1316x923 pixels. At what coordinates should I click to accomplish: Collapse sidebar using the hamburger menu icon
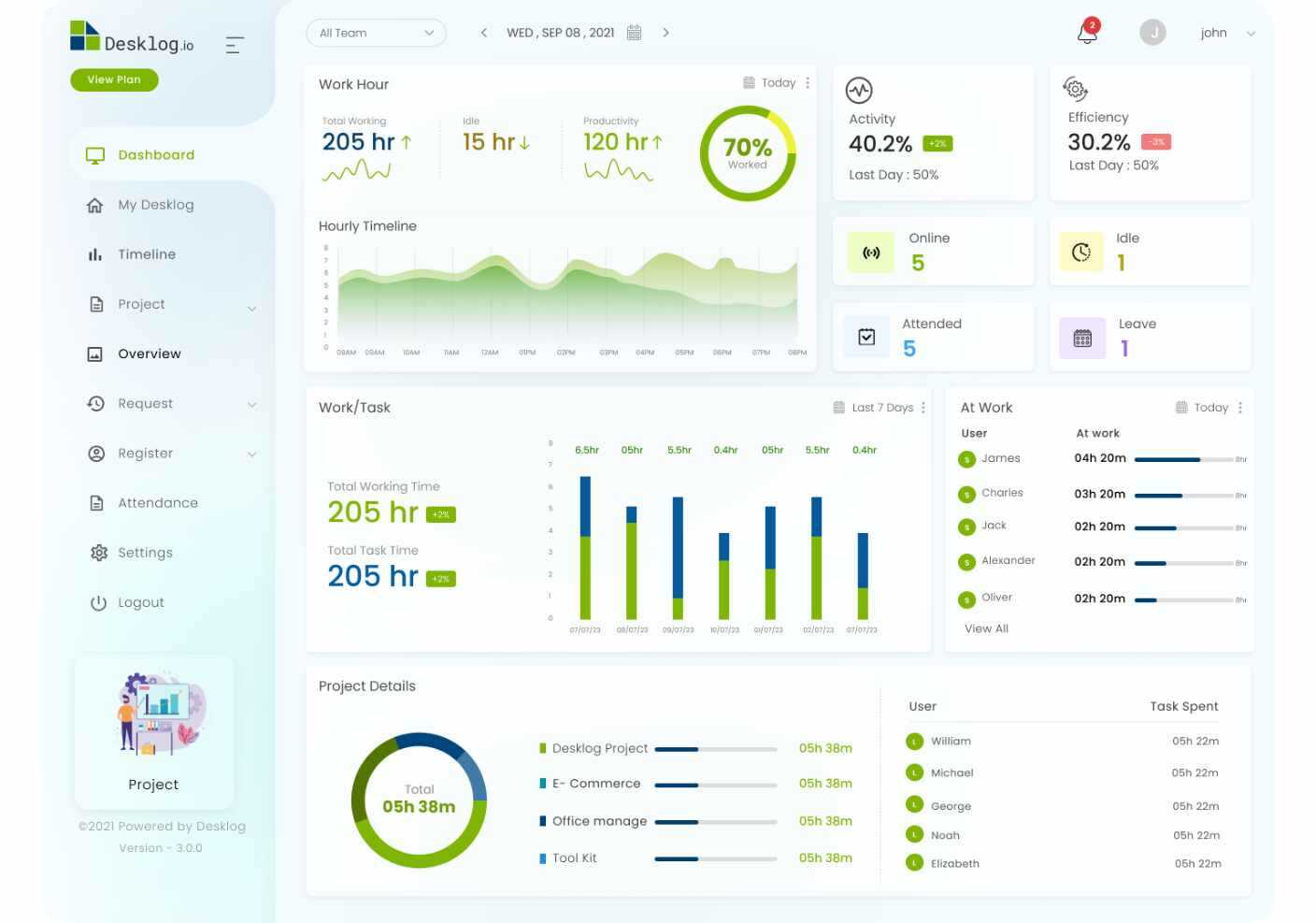tap(235, 45)
